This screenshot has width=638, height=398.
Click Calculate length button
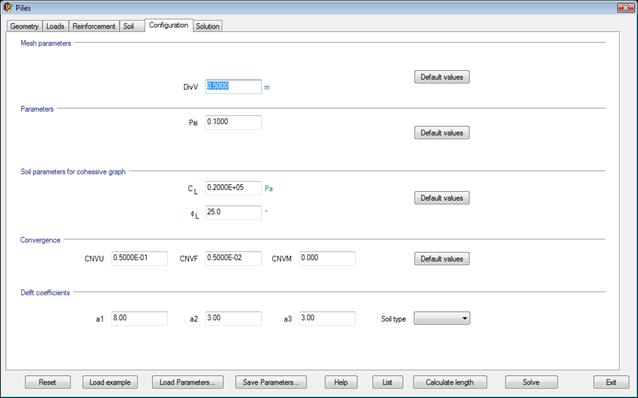(450, 382)
